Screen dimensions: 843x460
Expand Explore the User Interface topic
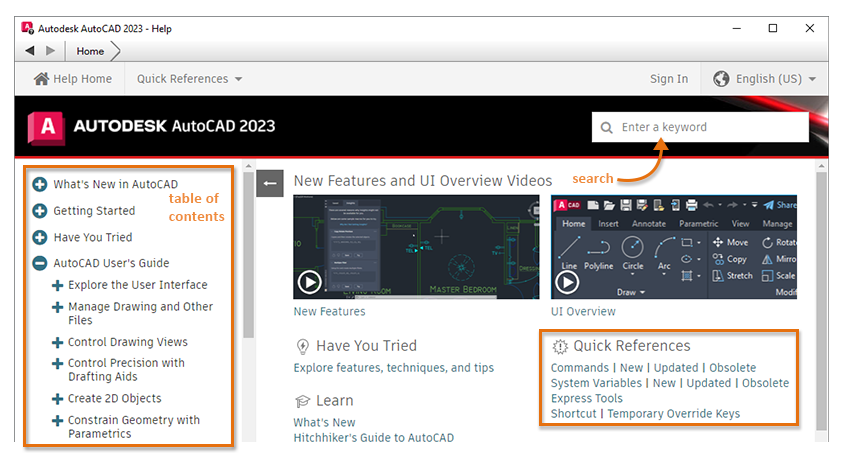tap(57, 285)
